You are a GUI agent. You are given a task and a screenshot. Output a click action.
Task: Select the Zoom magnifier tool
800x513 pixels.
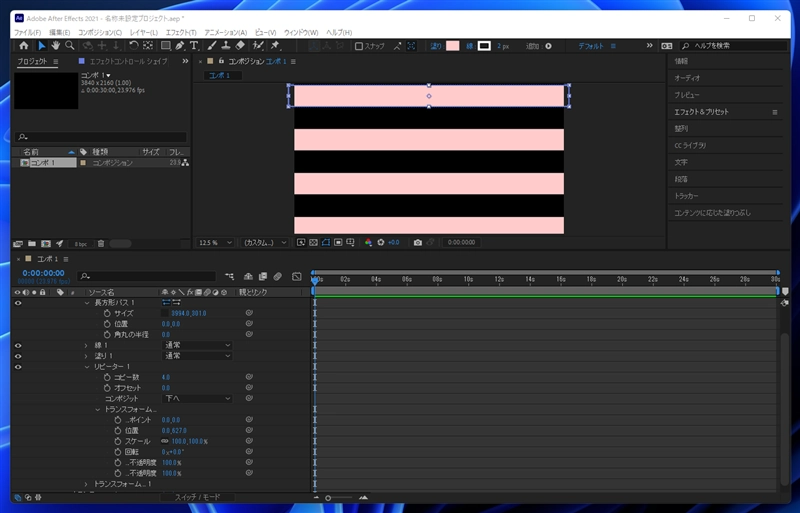pyautogui.click(x=70, y=45)
